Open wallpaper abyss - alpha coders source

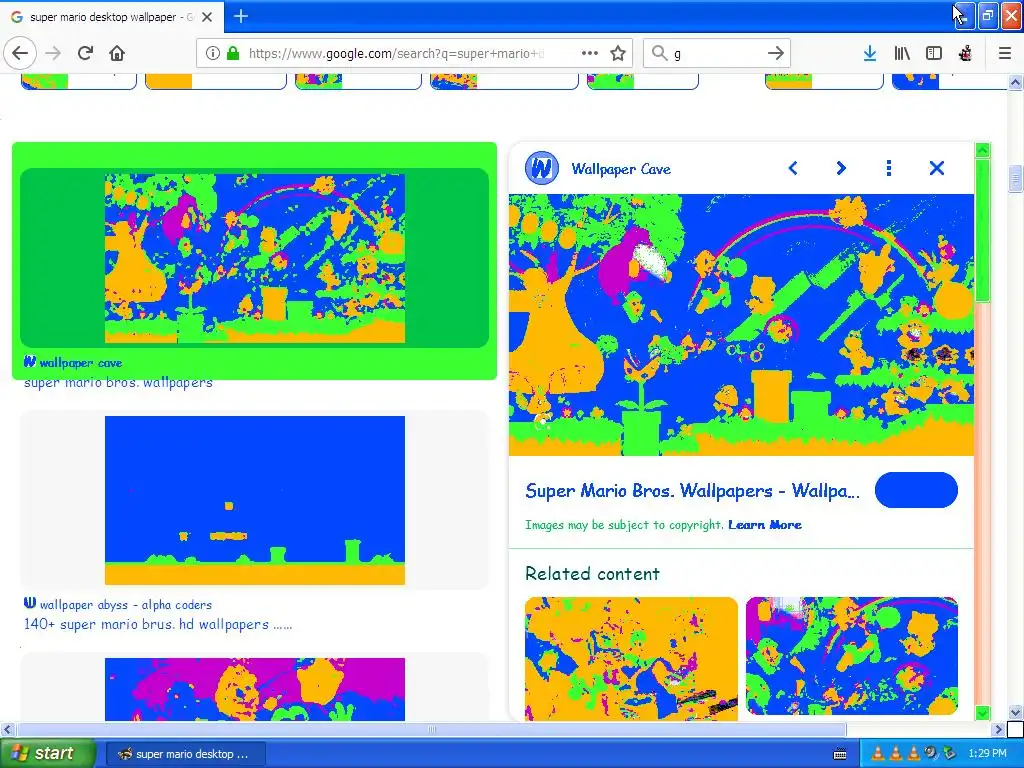tap(125, 604)
